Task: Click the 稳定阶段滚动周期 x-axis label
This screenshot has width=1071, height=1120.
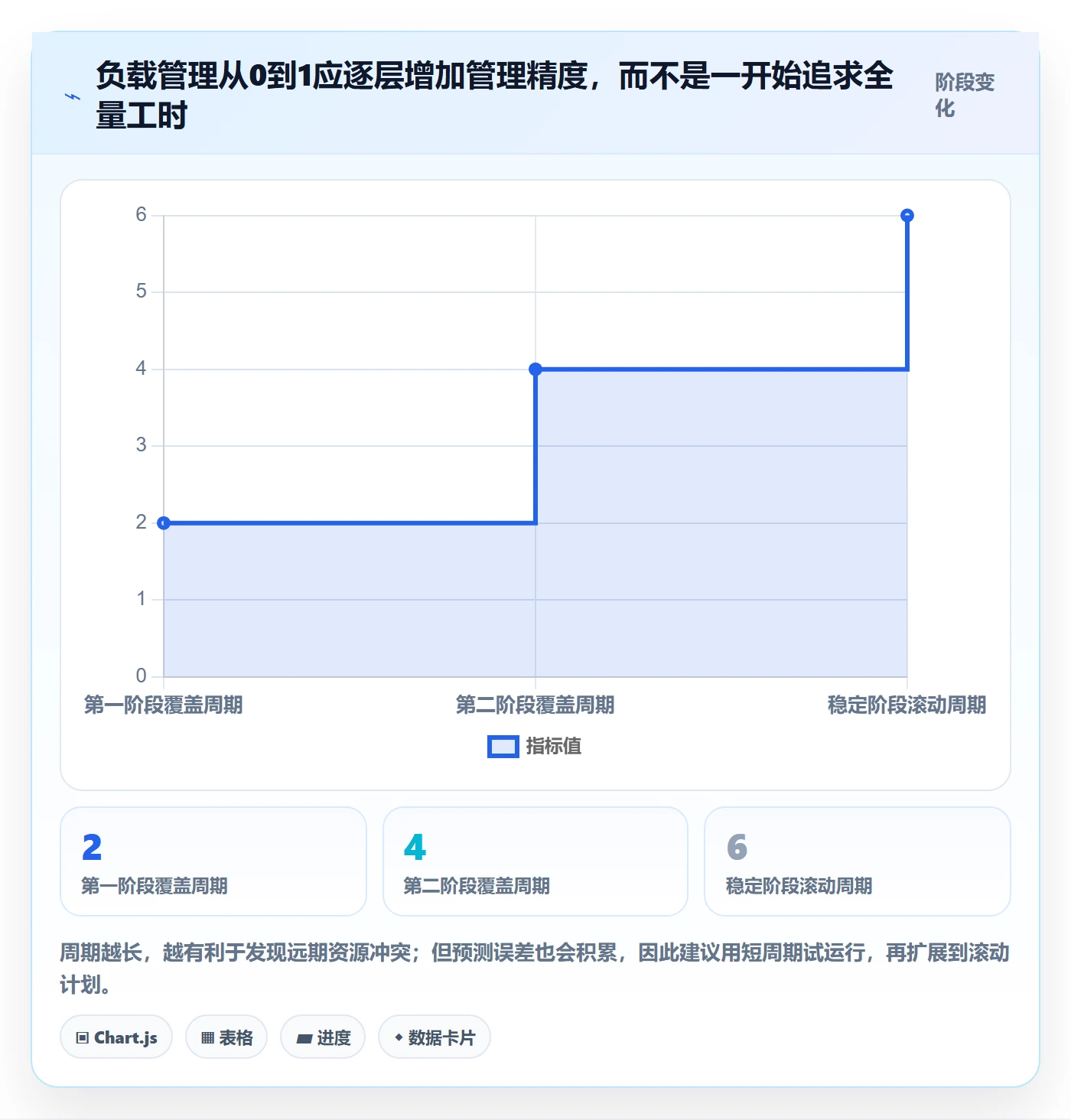Action: tap(907, 705)
